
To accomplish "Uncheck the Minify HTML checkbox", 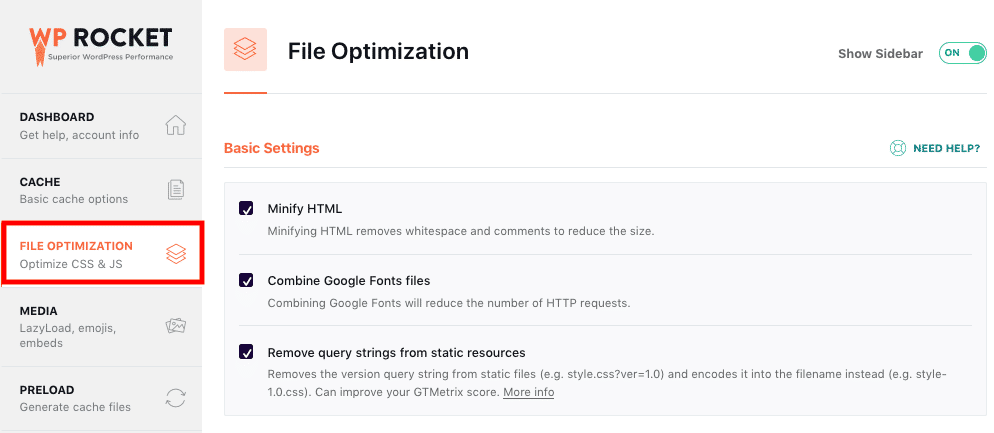I will 246,209.
